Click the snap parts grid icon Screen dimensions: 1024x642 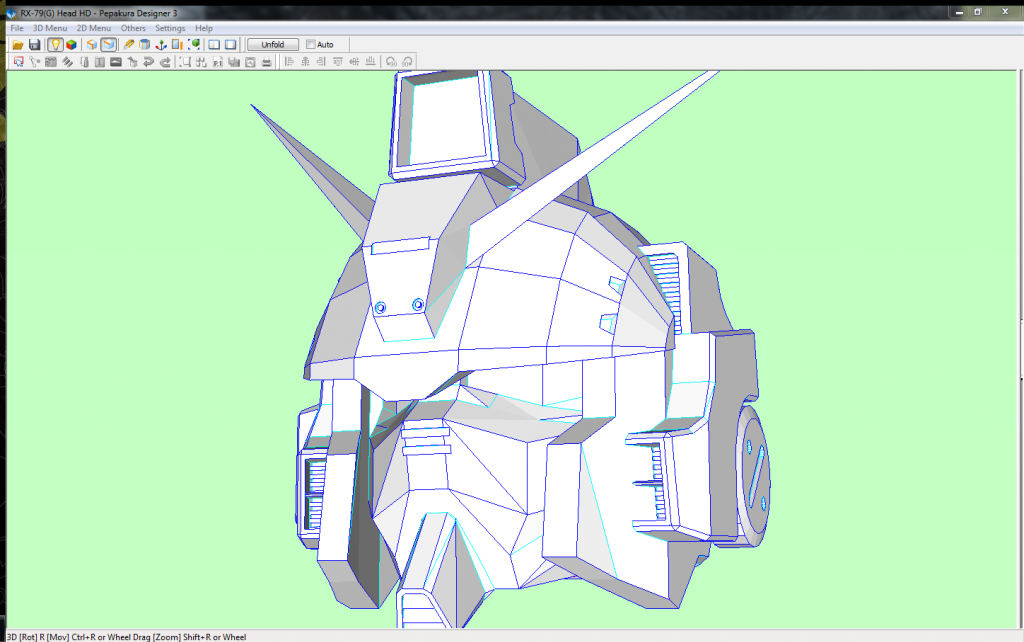point(201,62)
